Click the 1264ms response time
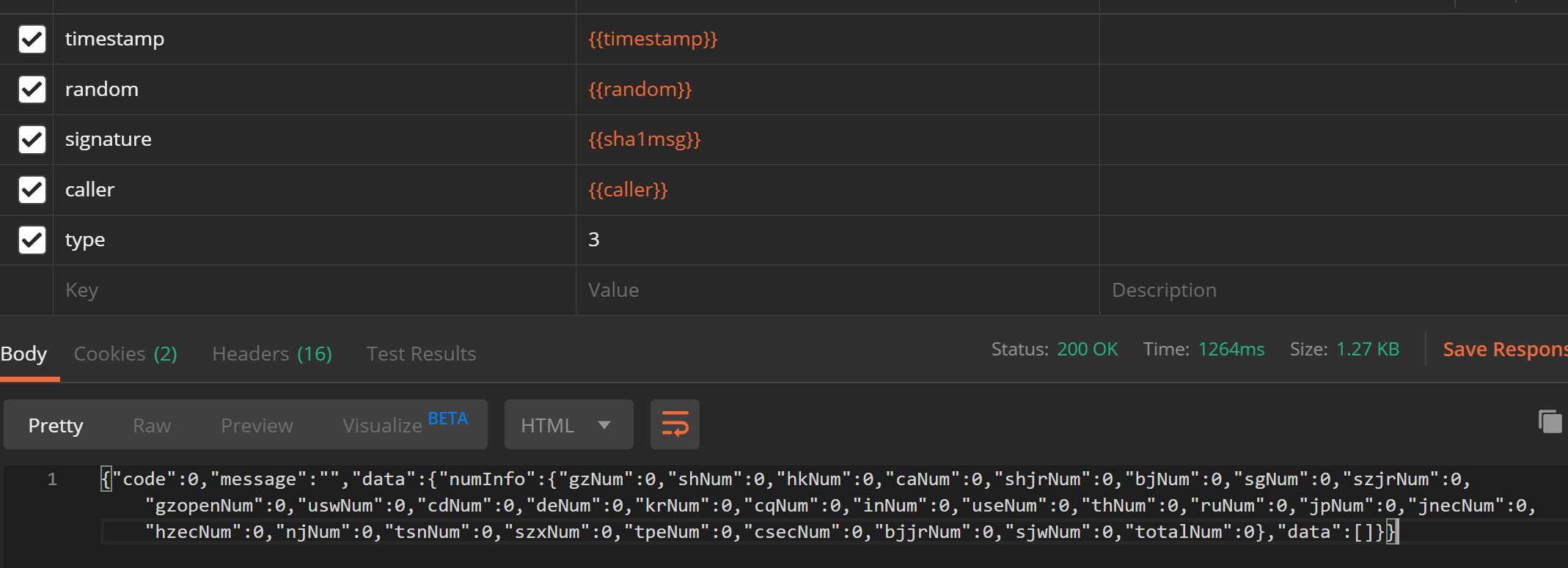1568x568 pixels. coord(1231,350)
